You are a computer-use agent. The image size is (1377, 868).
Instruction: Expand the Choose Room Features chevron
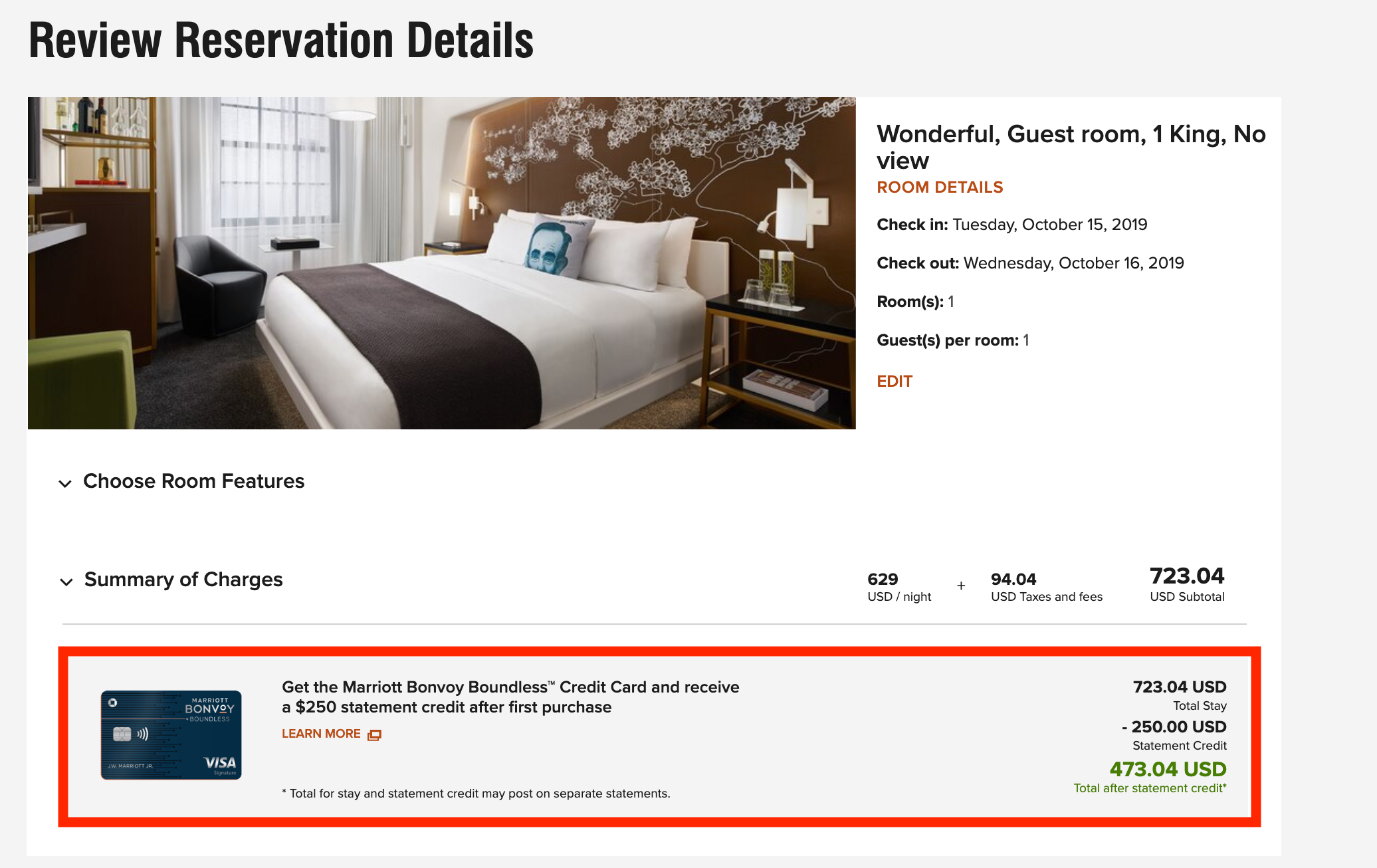65,483
